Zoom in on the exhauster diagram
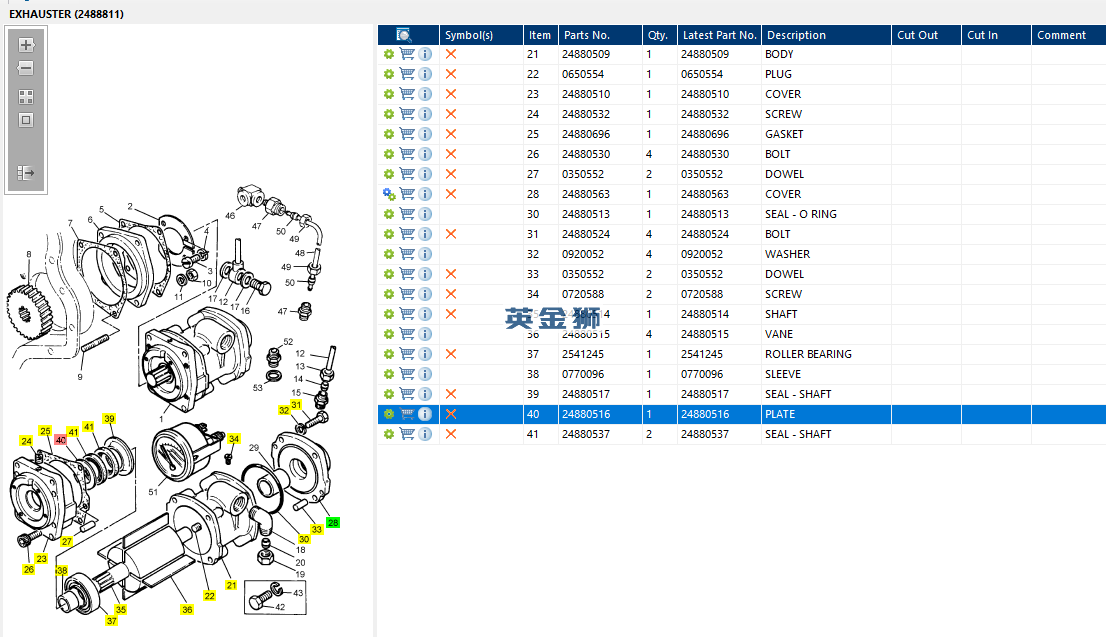 26,45
